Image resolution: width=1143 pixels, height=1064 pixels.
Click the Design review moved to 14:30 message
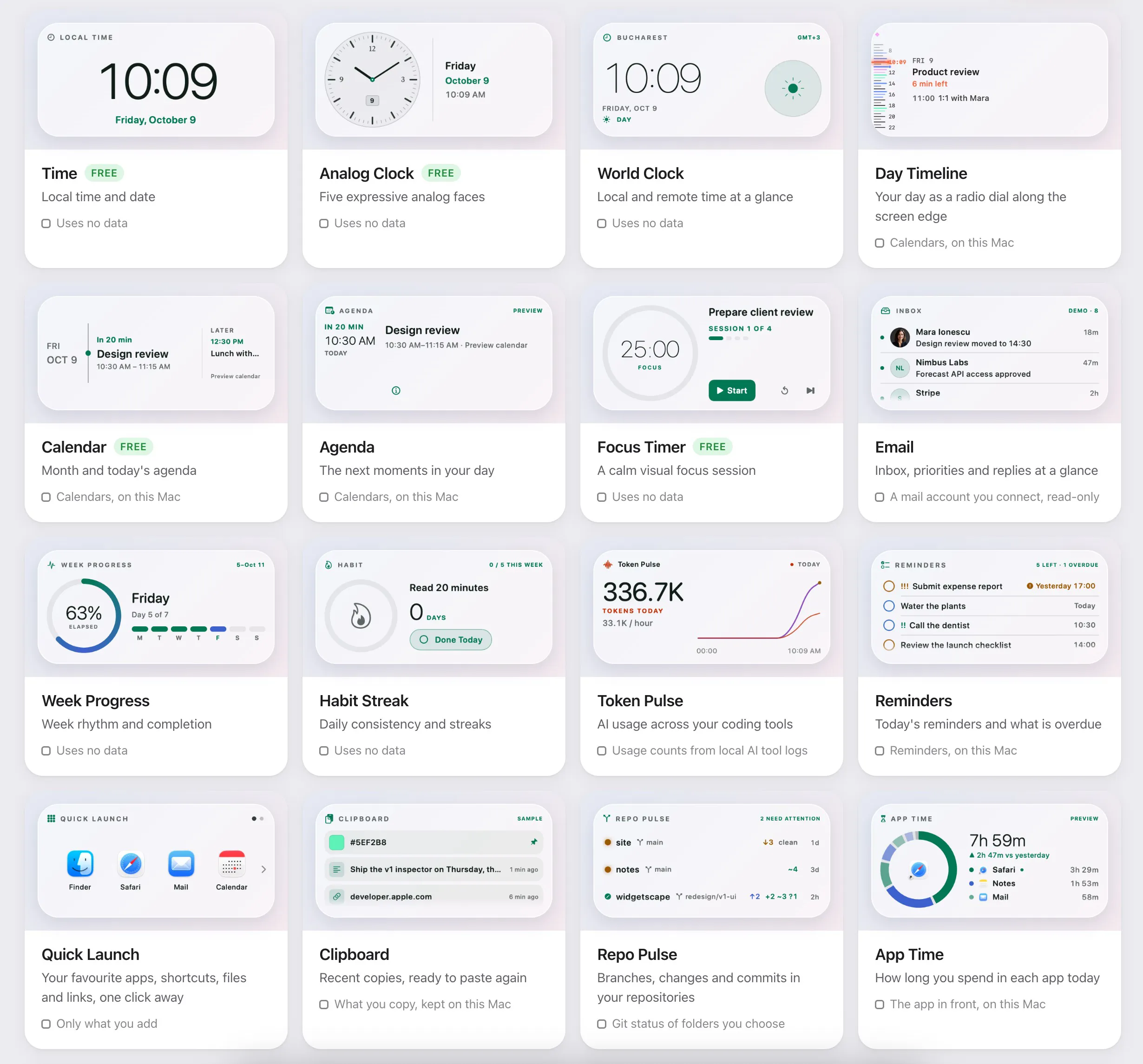point(973,344)
